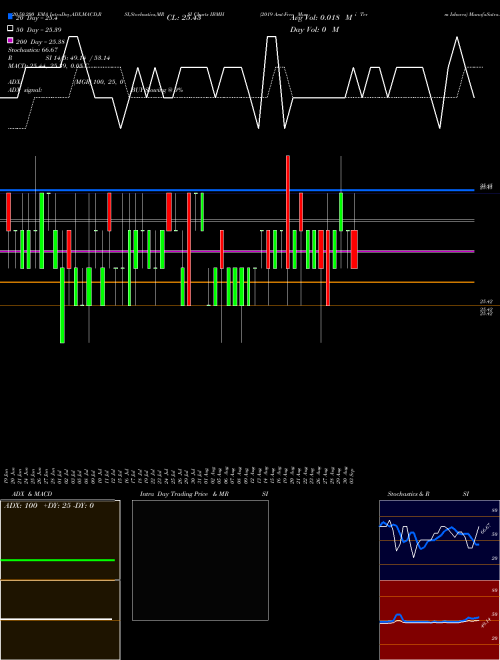
Task: Click the green ADX line in the ADX panel
Action: [58, 560]
